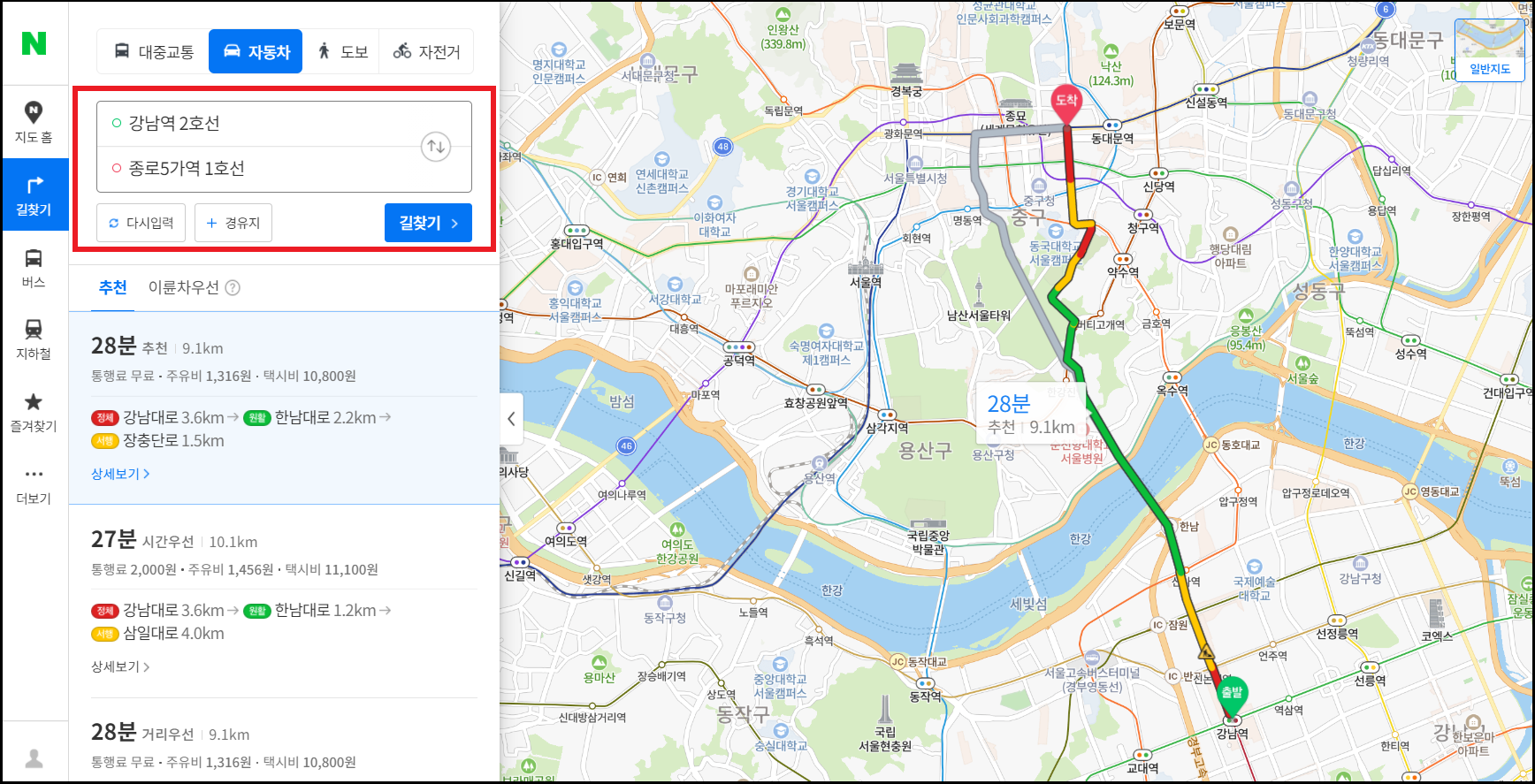Image resolution: width=1535 pixels, height=784 pixels.
Task: Click 서울역 station icon on map
Action: [865, 273]
